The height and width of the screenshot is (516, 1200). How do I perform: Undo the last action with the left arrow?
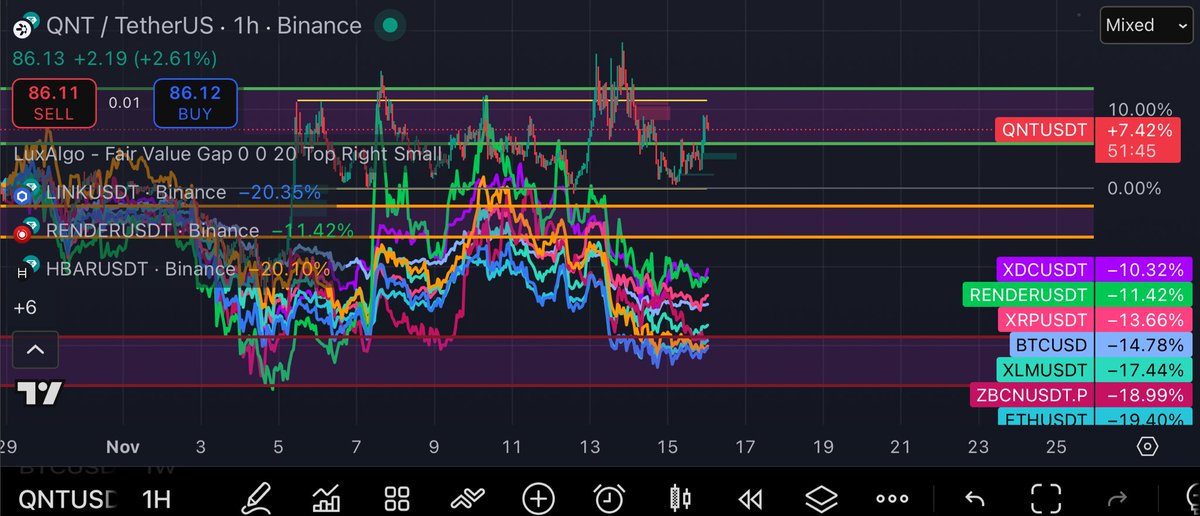[973, 497]
